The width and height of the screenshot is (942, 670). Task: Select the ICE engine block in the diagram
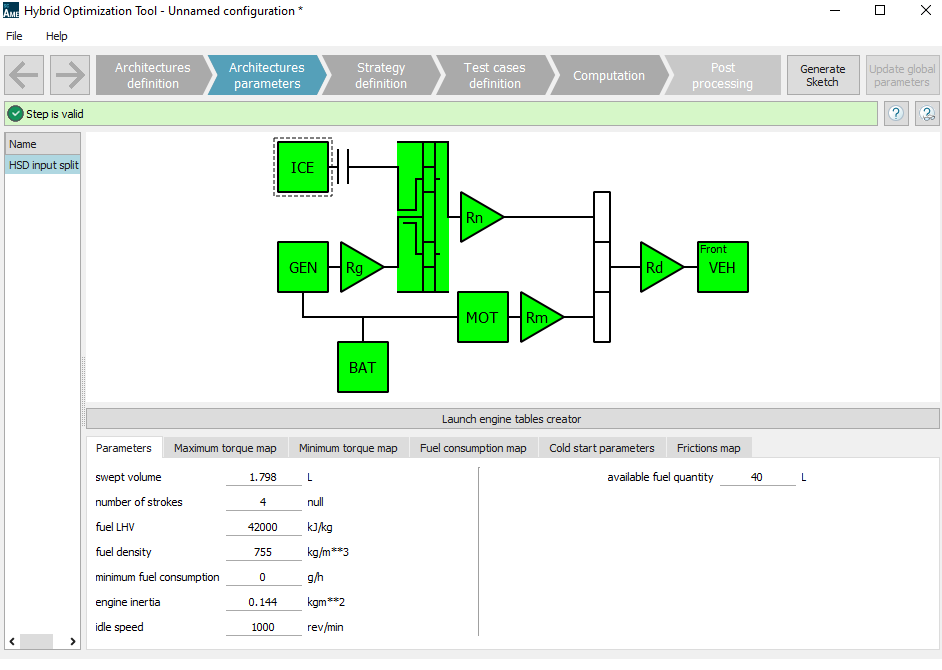pyautogui.click(x=302, y=167)
